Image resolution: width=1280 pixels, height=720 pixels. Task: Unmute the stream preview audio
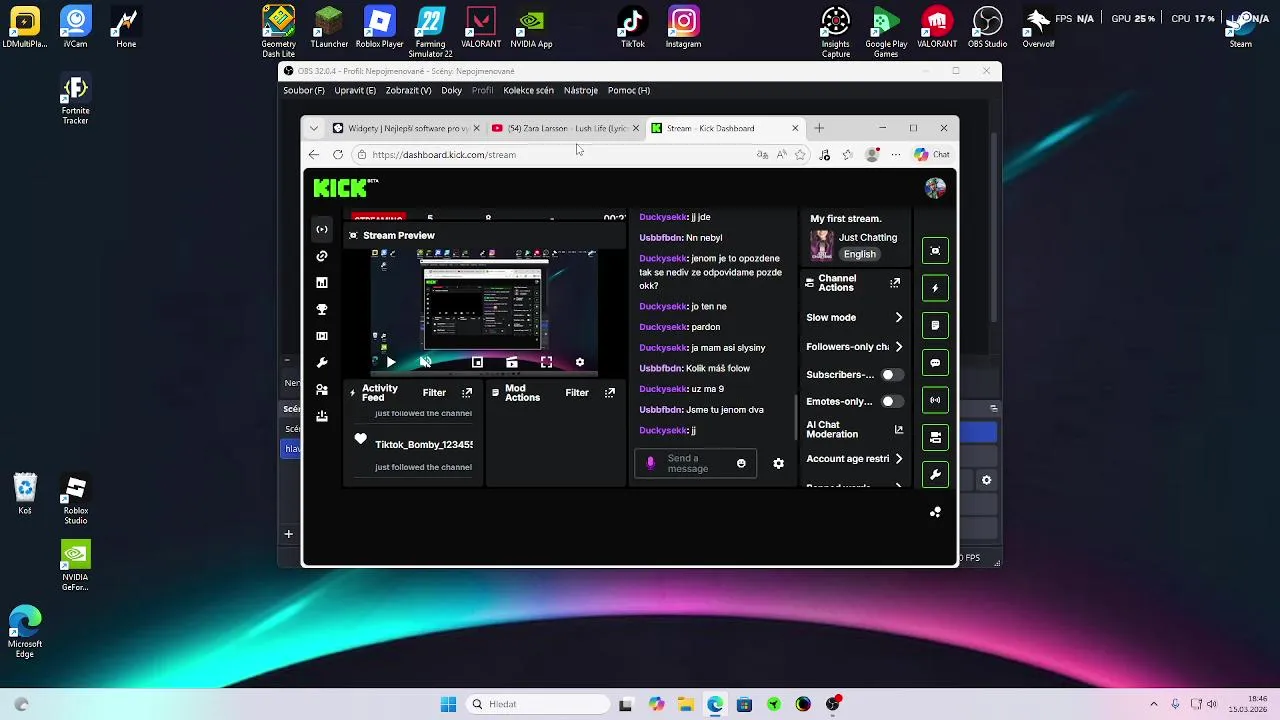point(425,362)
